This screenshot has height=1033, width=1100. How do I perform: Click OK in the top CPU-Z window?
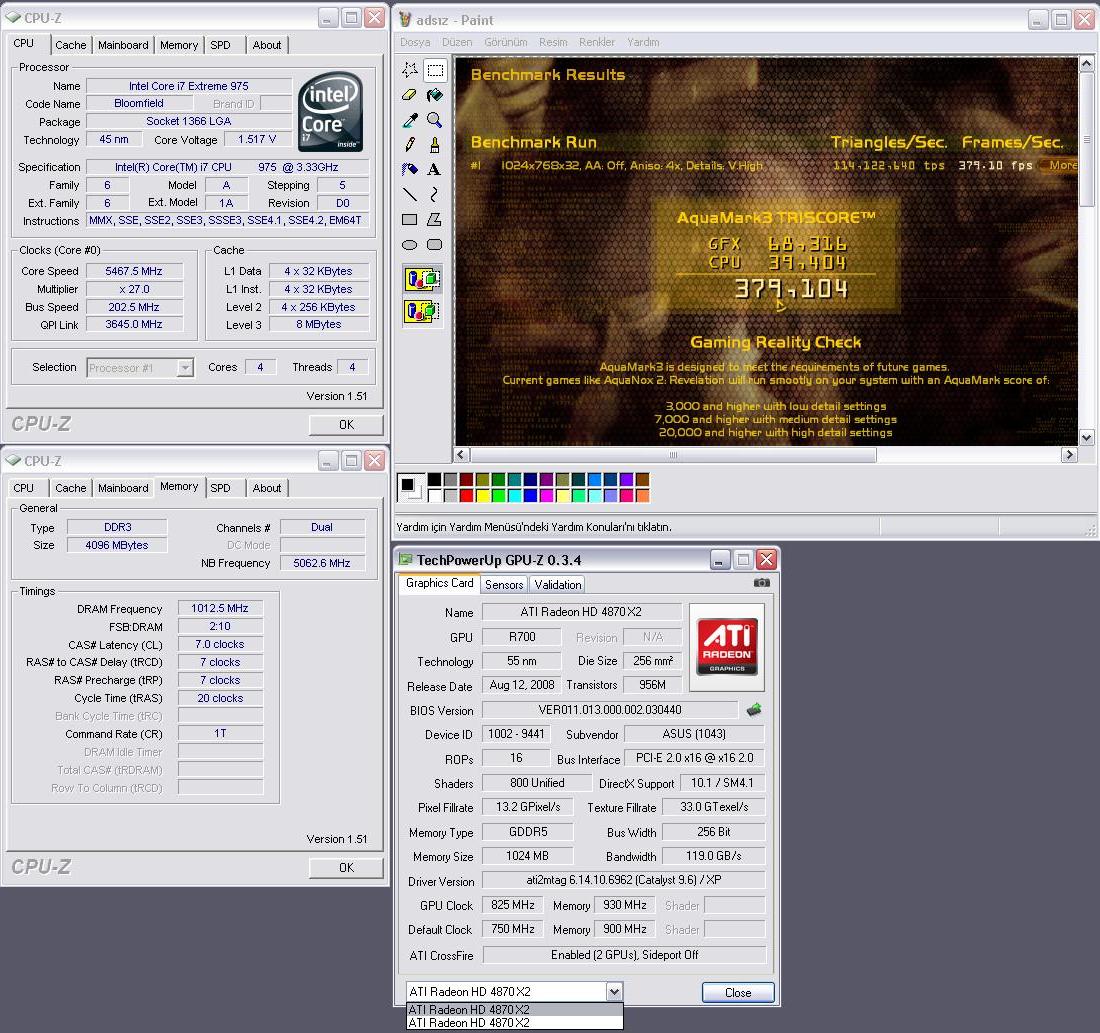point(347,425)
